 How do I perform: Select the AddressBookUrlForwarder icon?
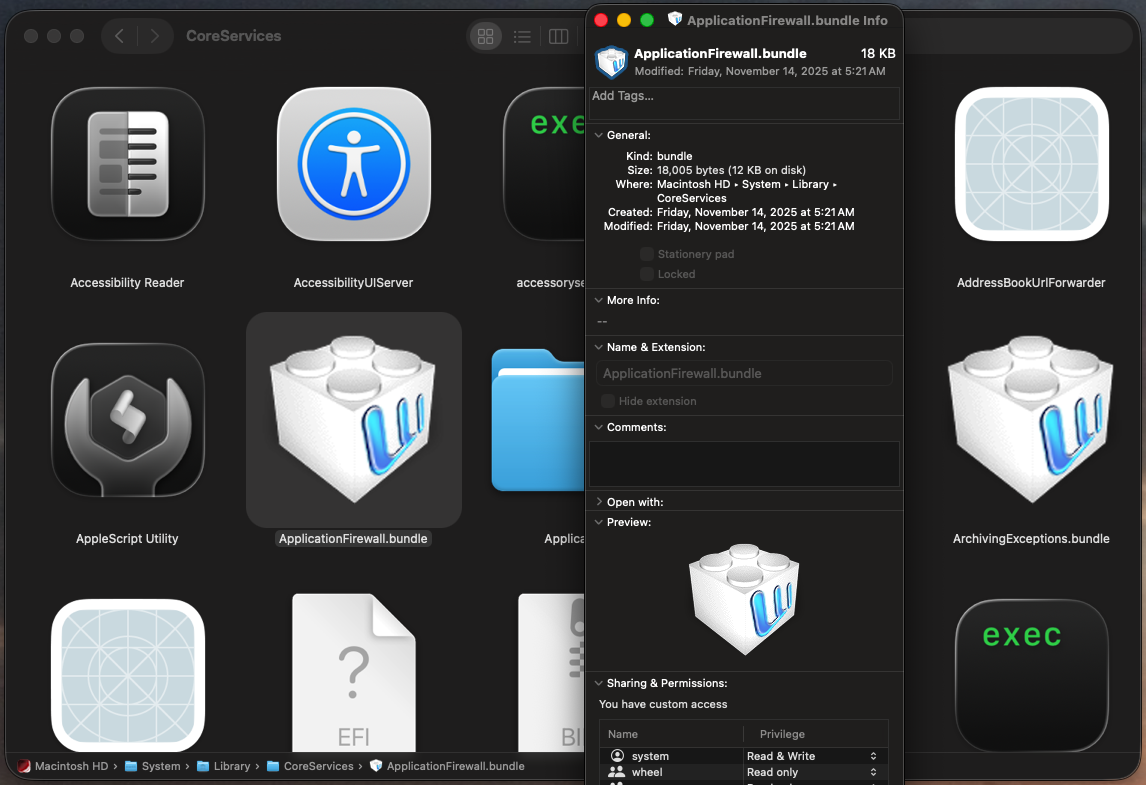click(1031, 164)
